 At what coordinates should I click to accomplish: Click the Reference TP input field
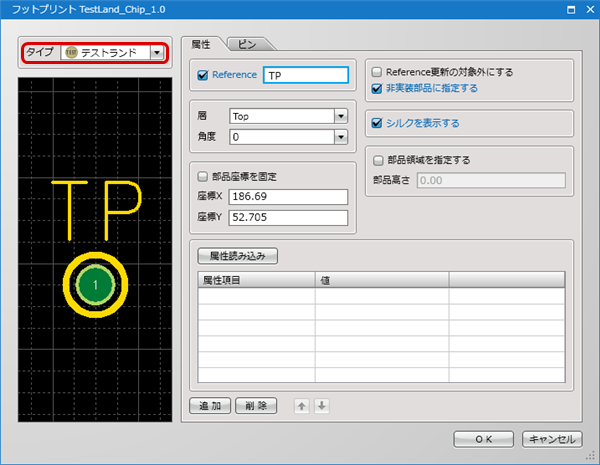[x=306, y=75]
